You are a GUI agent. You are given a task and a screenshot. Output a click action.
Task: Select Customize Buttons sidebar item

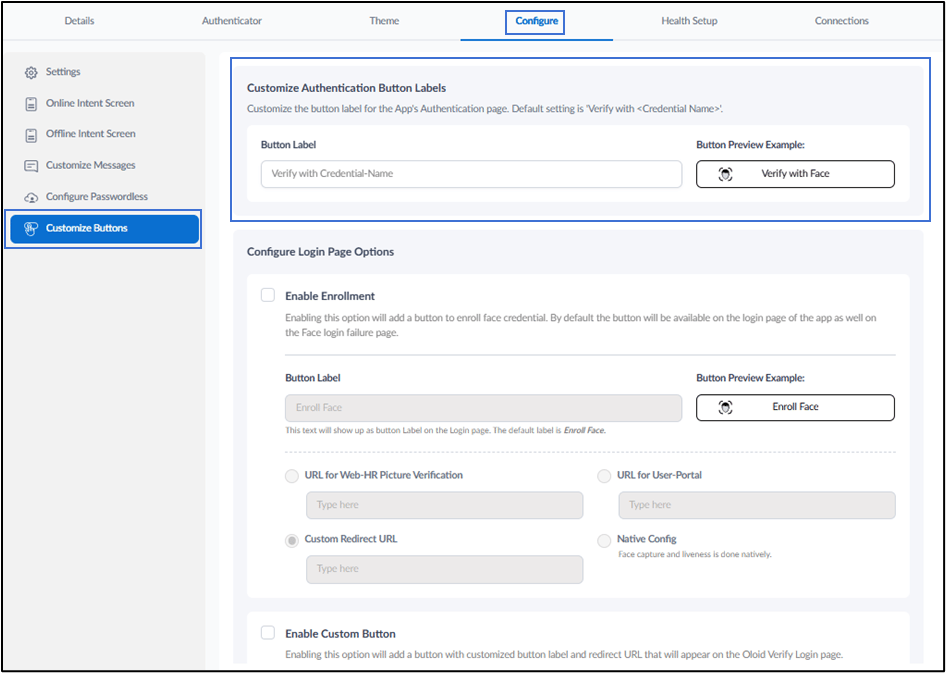104,229
